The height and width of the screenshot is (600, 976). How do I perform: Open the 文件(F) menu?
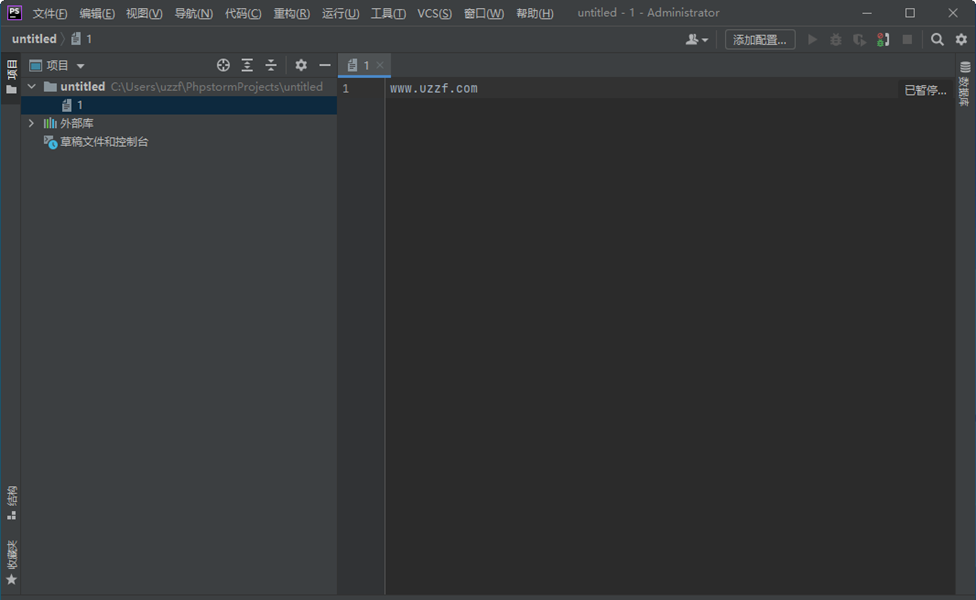point(50,13)
